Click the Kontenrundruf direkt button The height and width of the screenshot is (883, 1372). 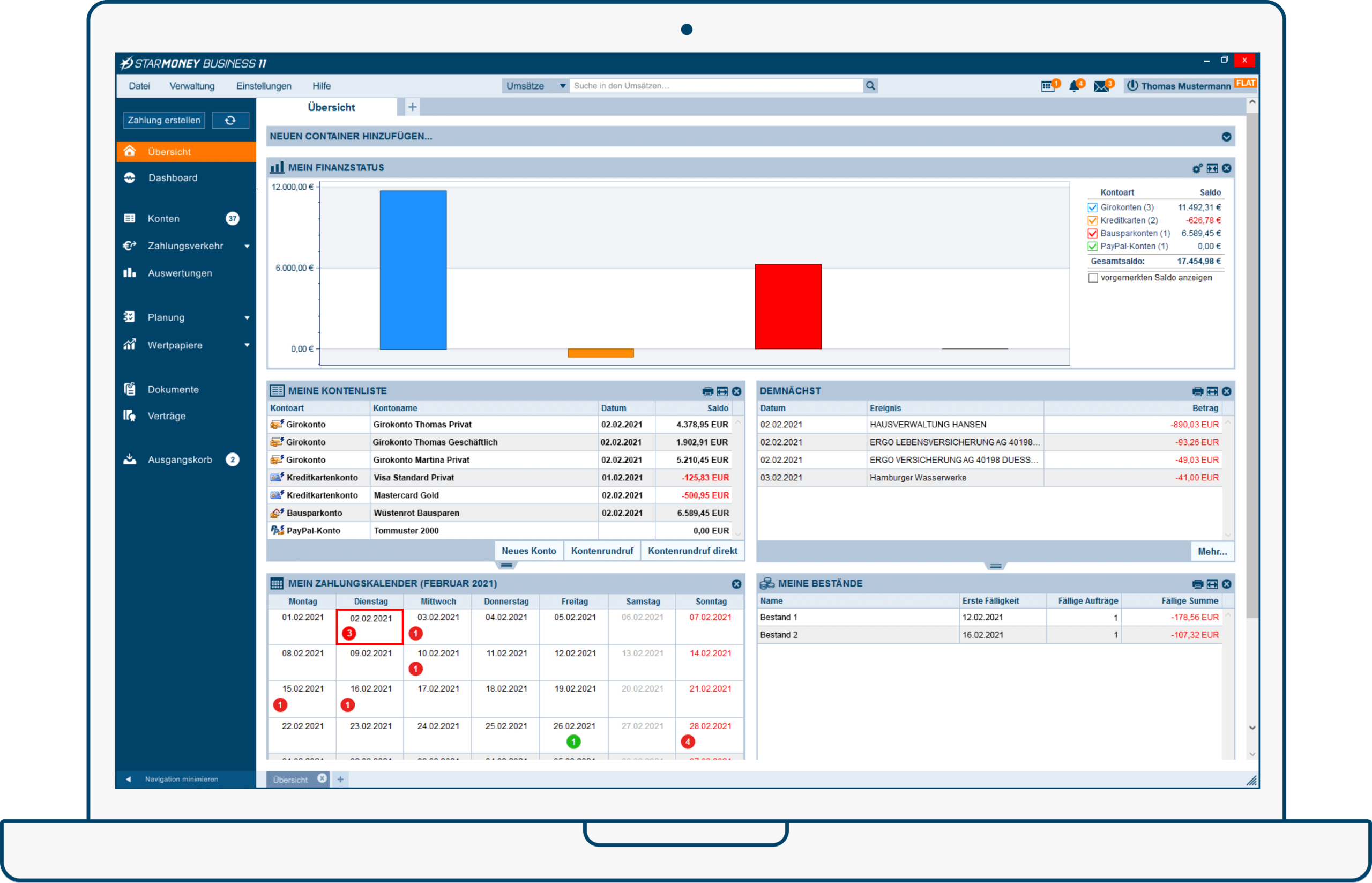693,552
